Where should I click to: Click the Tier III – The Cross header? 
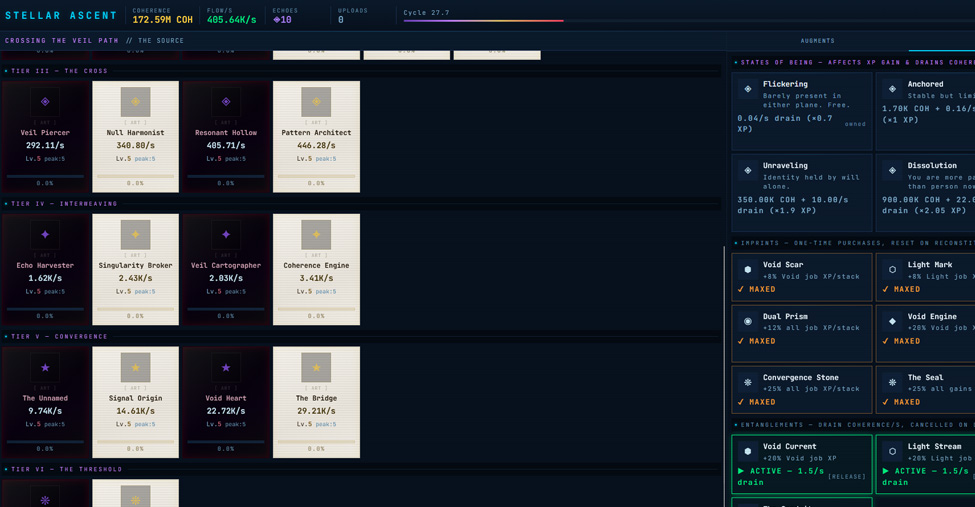point(59,71)
